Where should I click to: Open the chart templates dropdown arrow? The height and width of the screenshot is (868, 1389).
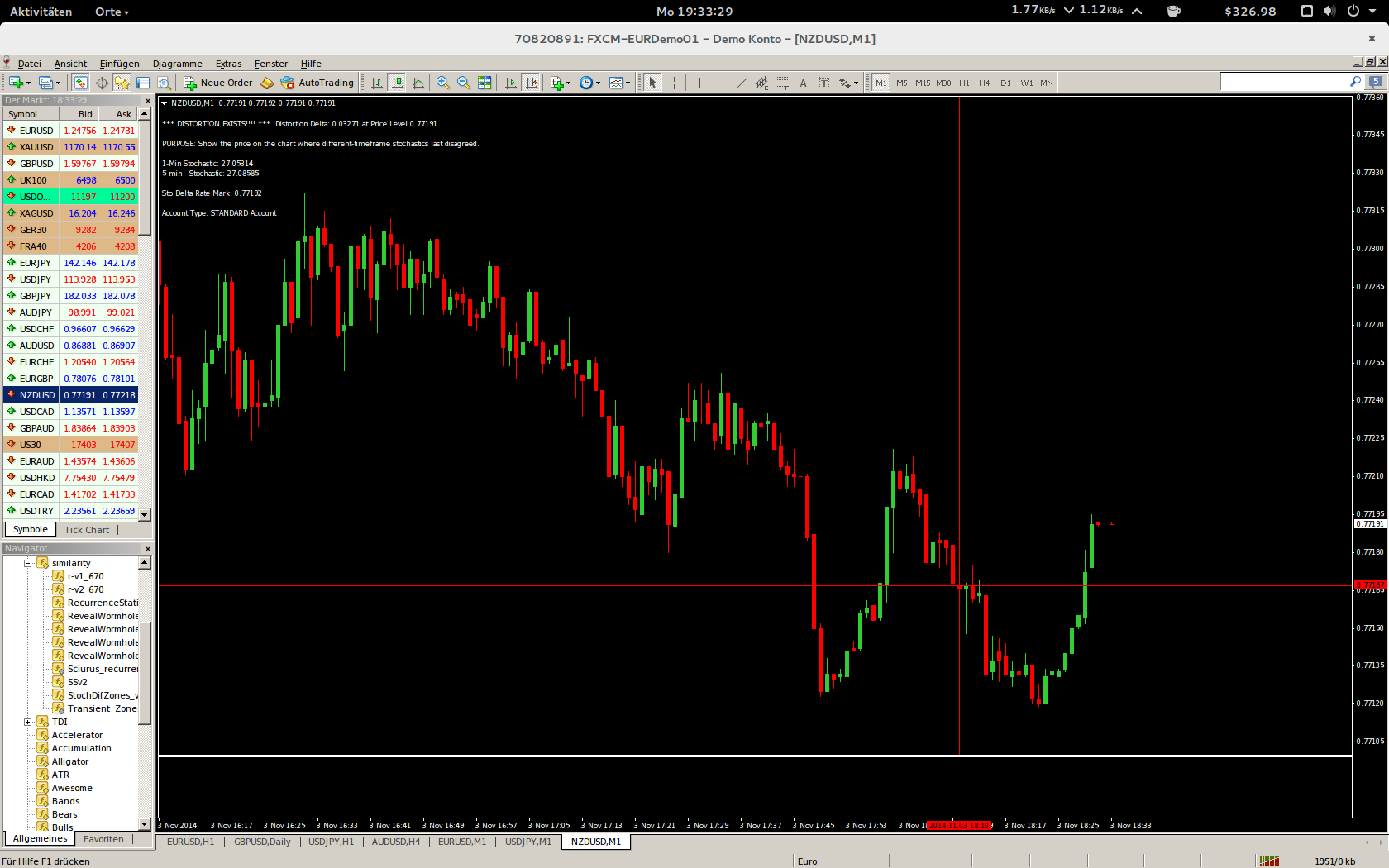click(x=628, y=83)
